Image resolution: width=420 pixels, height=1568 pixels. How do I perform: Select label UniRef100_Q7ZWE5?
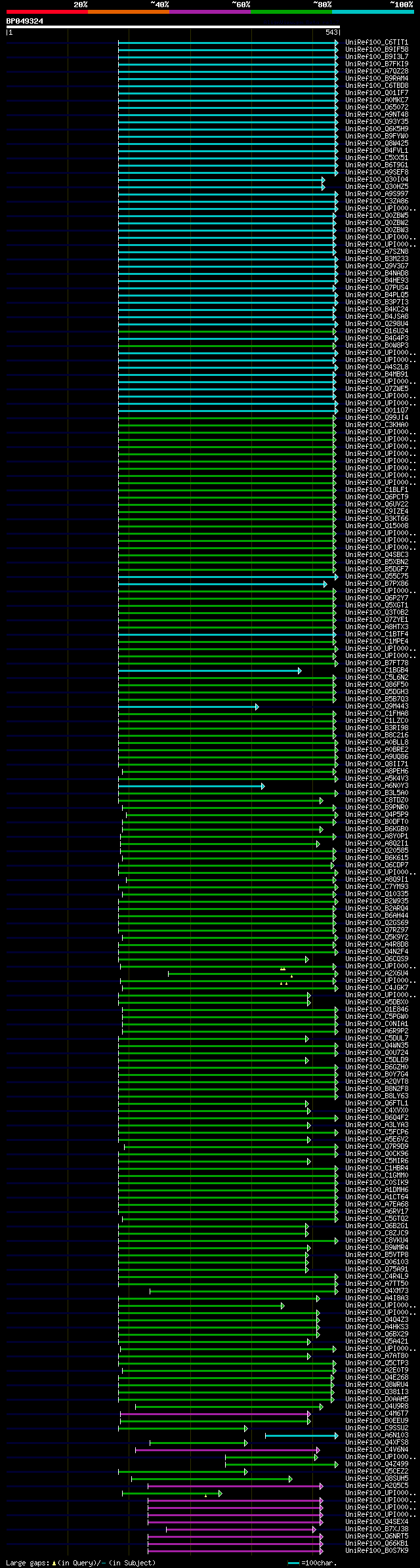(x=377, y=388)
